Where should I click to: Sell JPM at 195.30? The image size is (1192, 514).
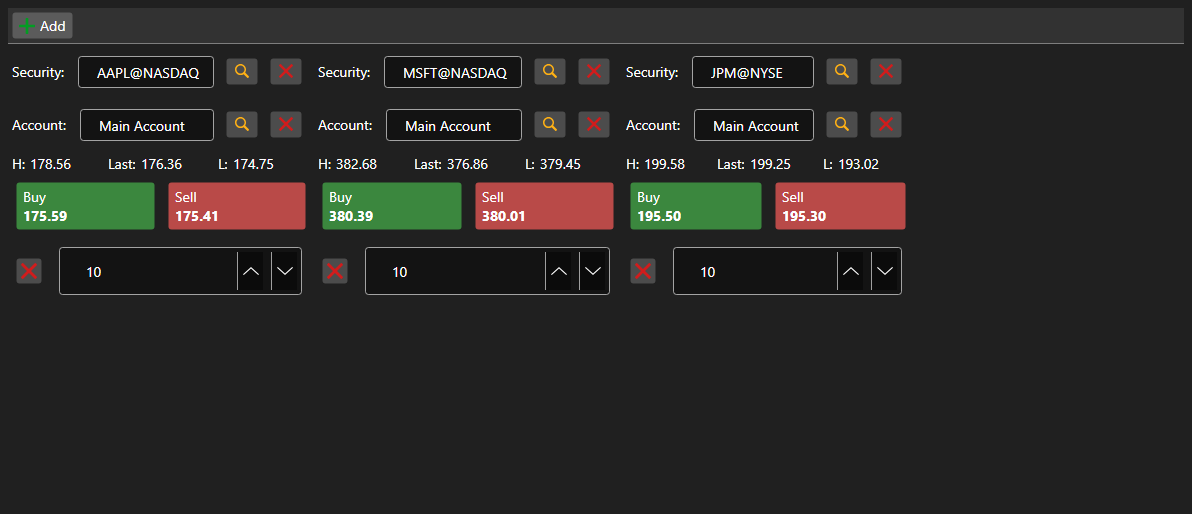point(840,206)
